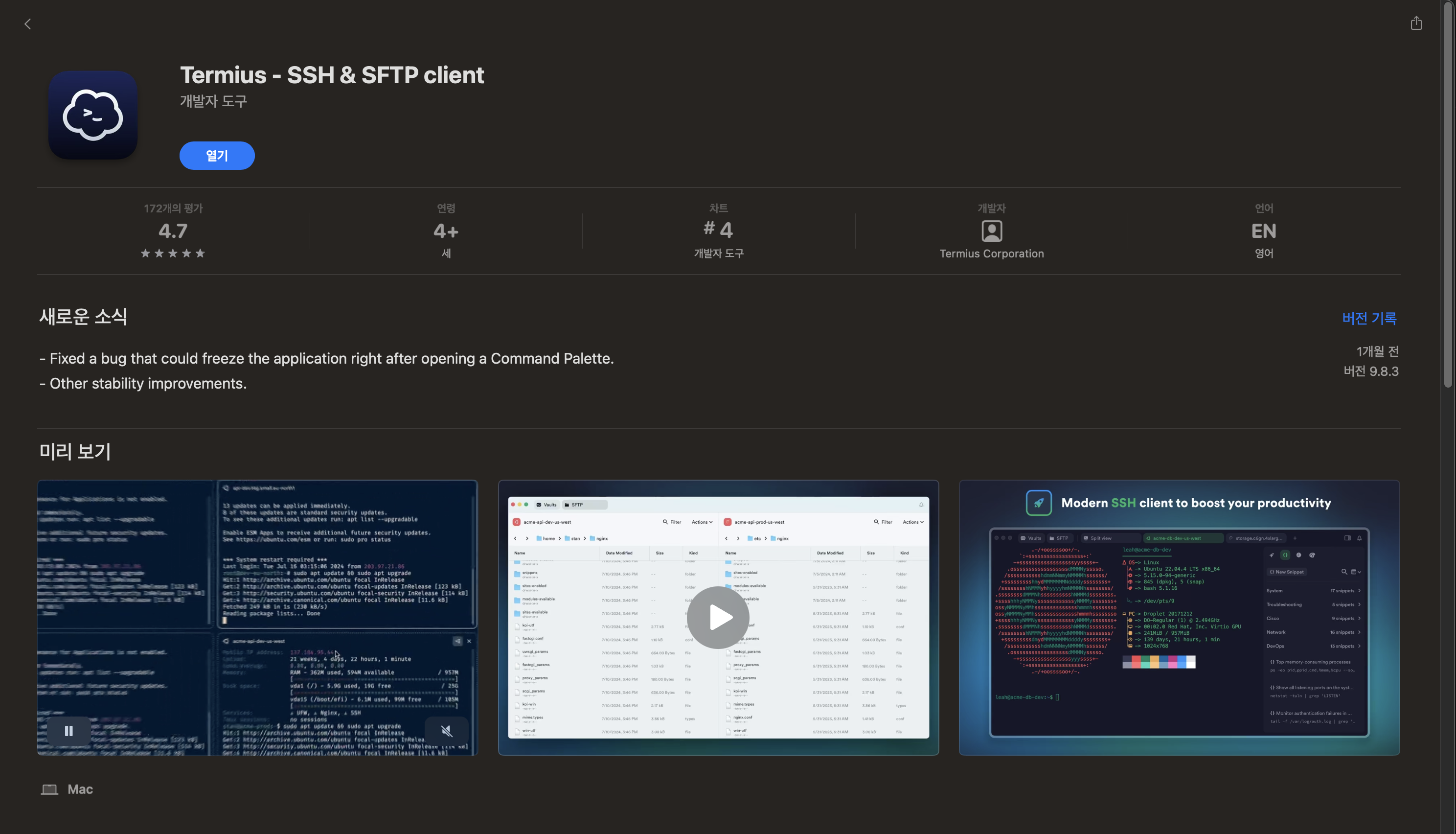Open Termius with the 열기 button
The height and width of the screenshot is (834, 1456).
coord(217,155)
